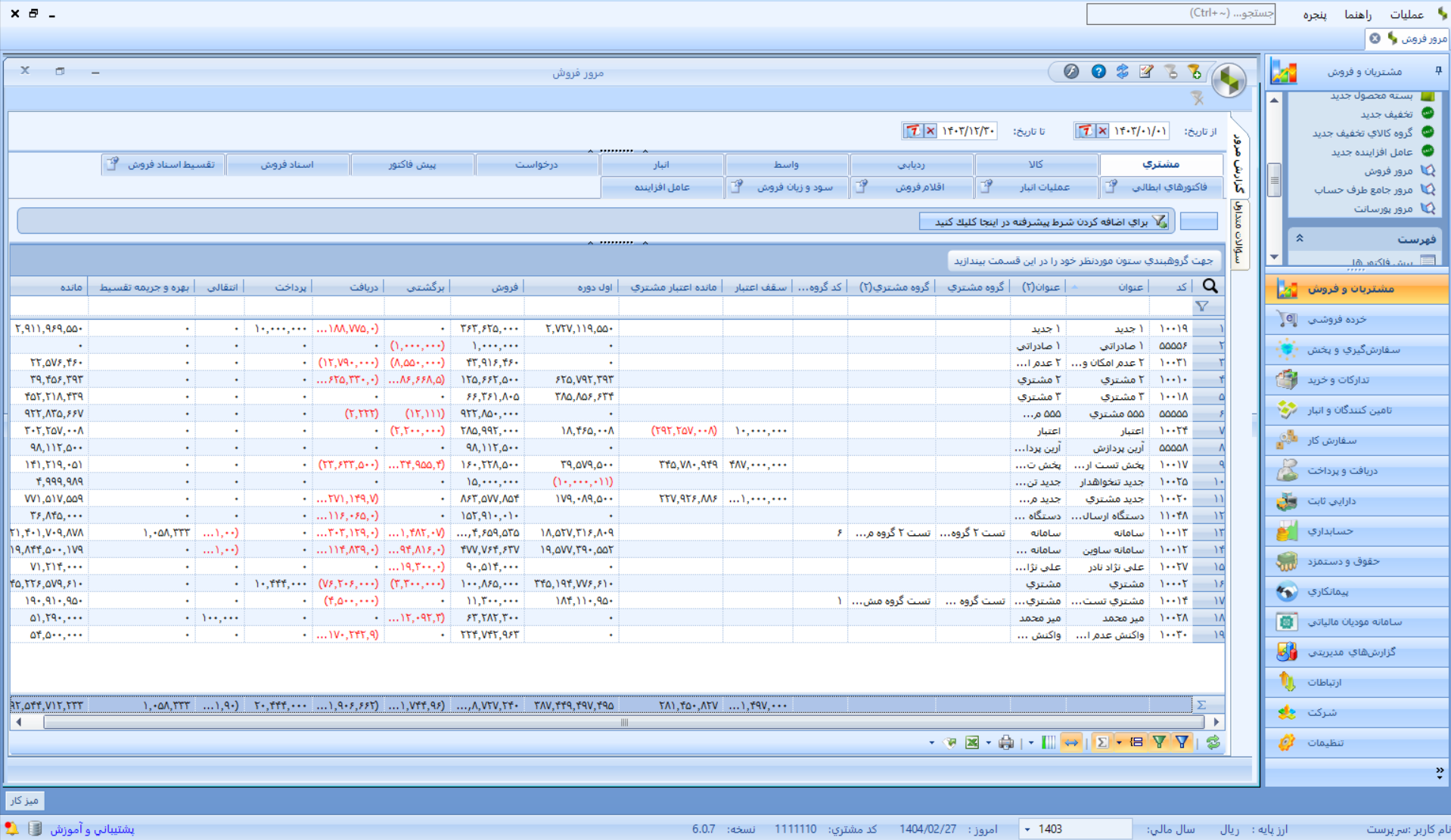
Task: Open dropdown arrow left of tag icon
Action: click(931, 742)
